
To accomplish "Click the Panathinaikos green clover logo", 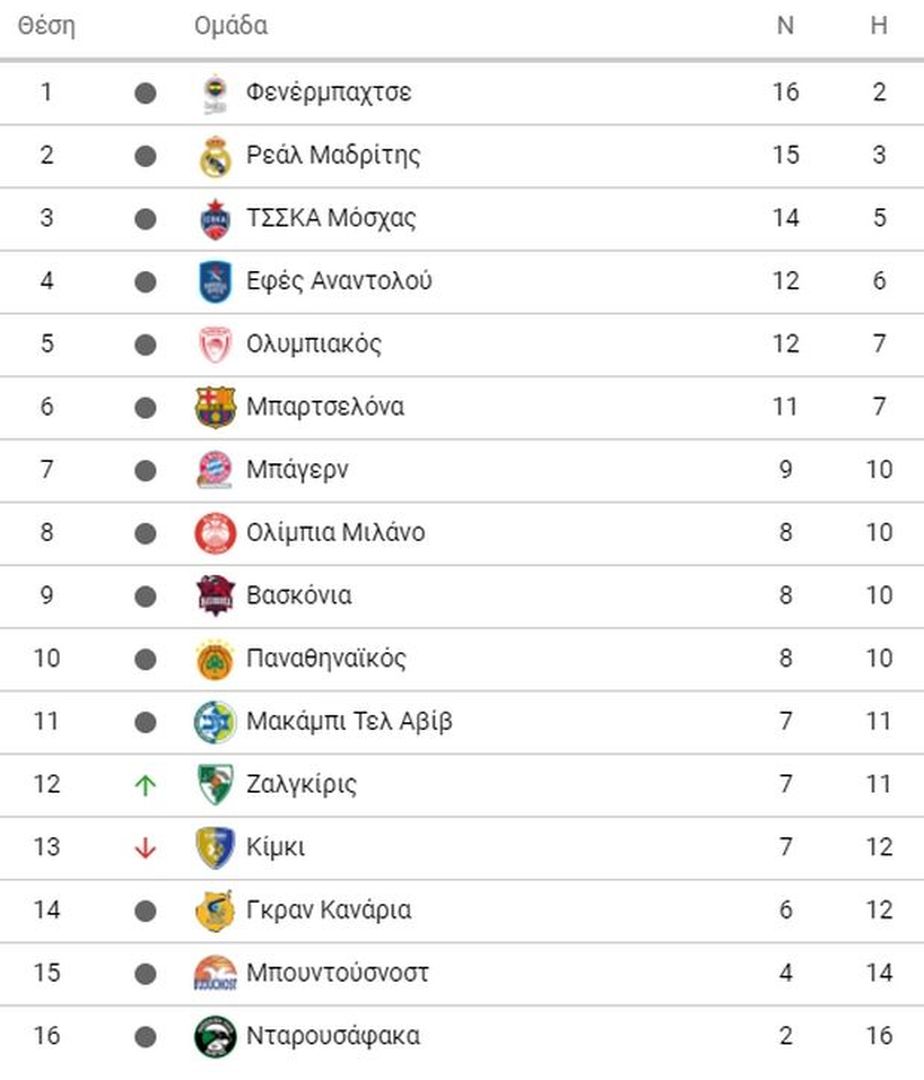I will pyautogui.click(x=216, y=659).
